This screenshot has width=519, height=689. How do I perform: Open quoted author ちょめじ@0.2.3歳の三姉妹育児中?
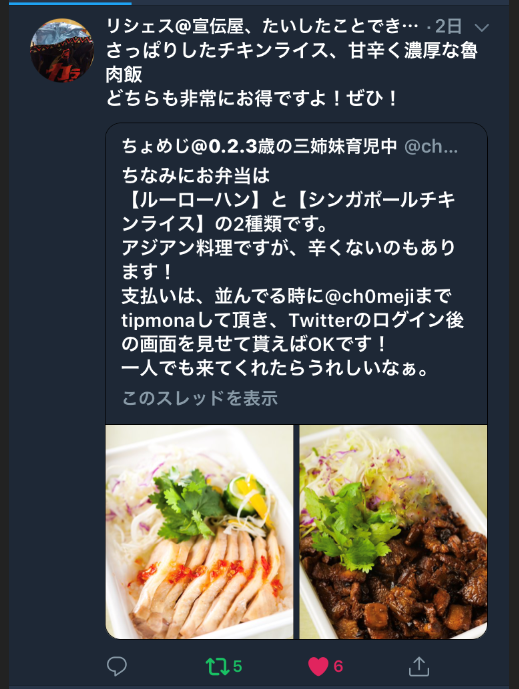point(259,146)
